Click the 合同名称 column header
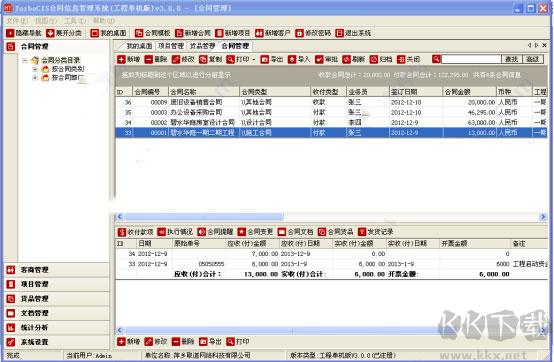Viewport: 554px width, 362px height. point(204,92)
